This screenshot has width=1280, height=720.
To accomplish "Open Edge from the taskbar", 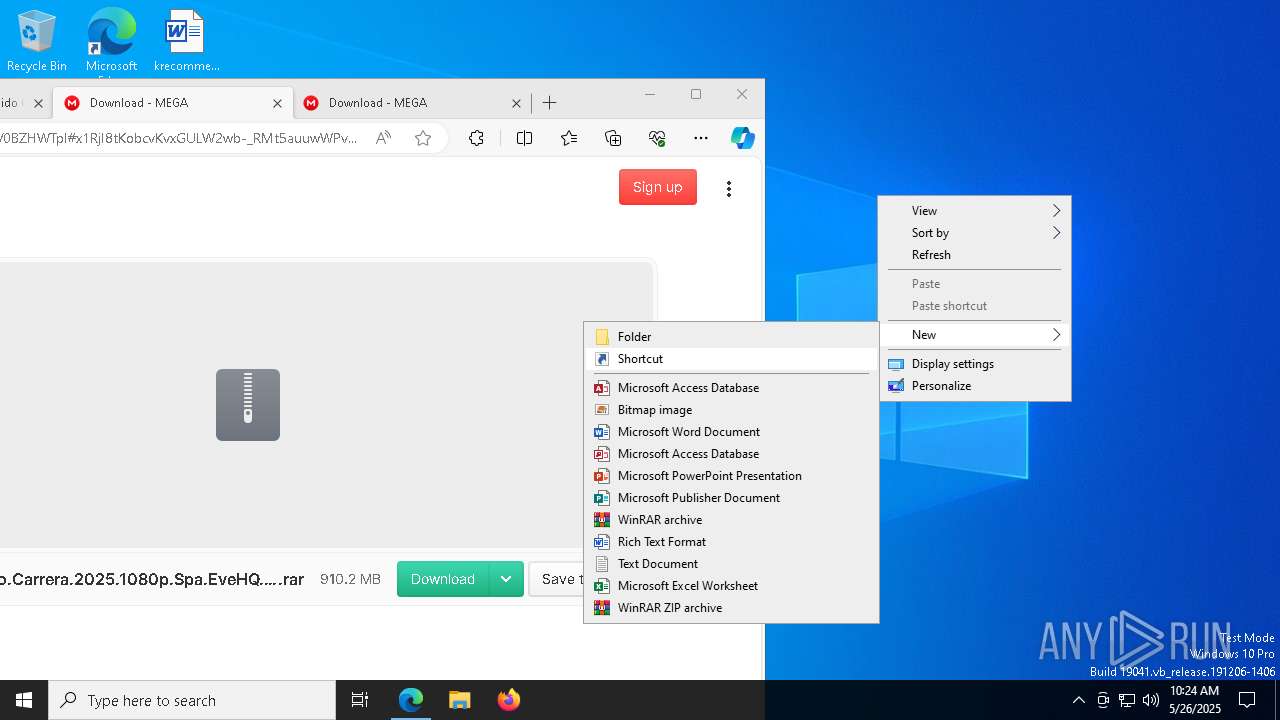I will coord(411,700).
